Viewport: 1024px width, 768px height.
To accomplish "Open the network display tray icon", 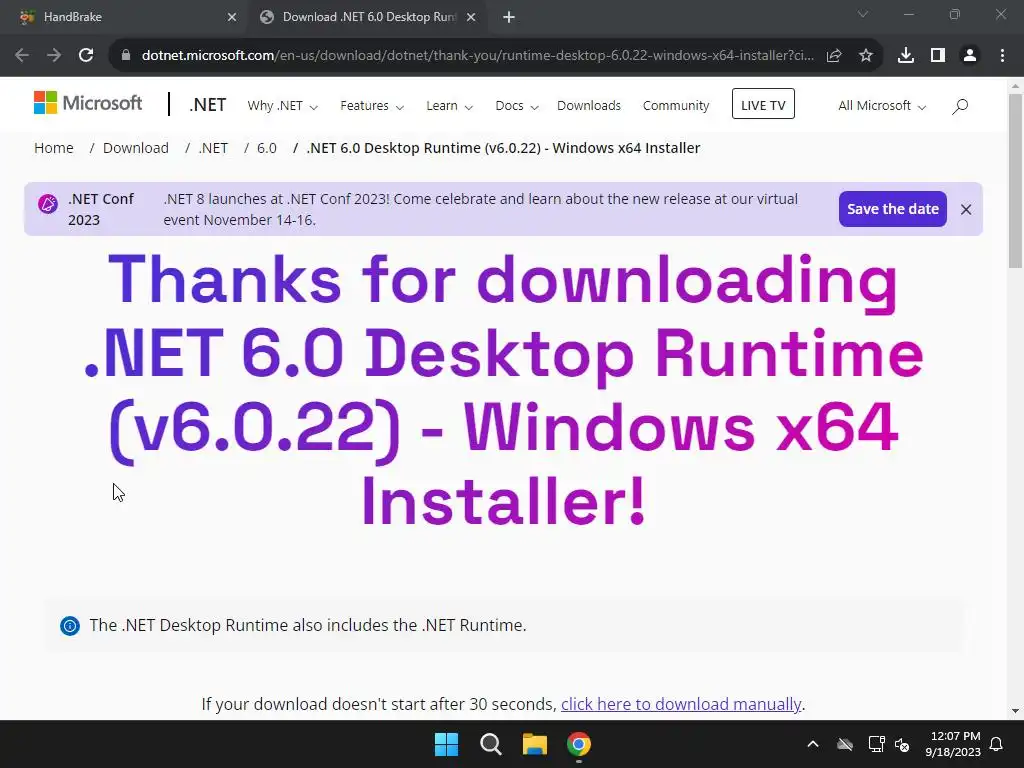I will pos(876,744).
